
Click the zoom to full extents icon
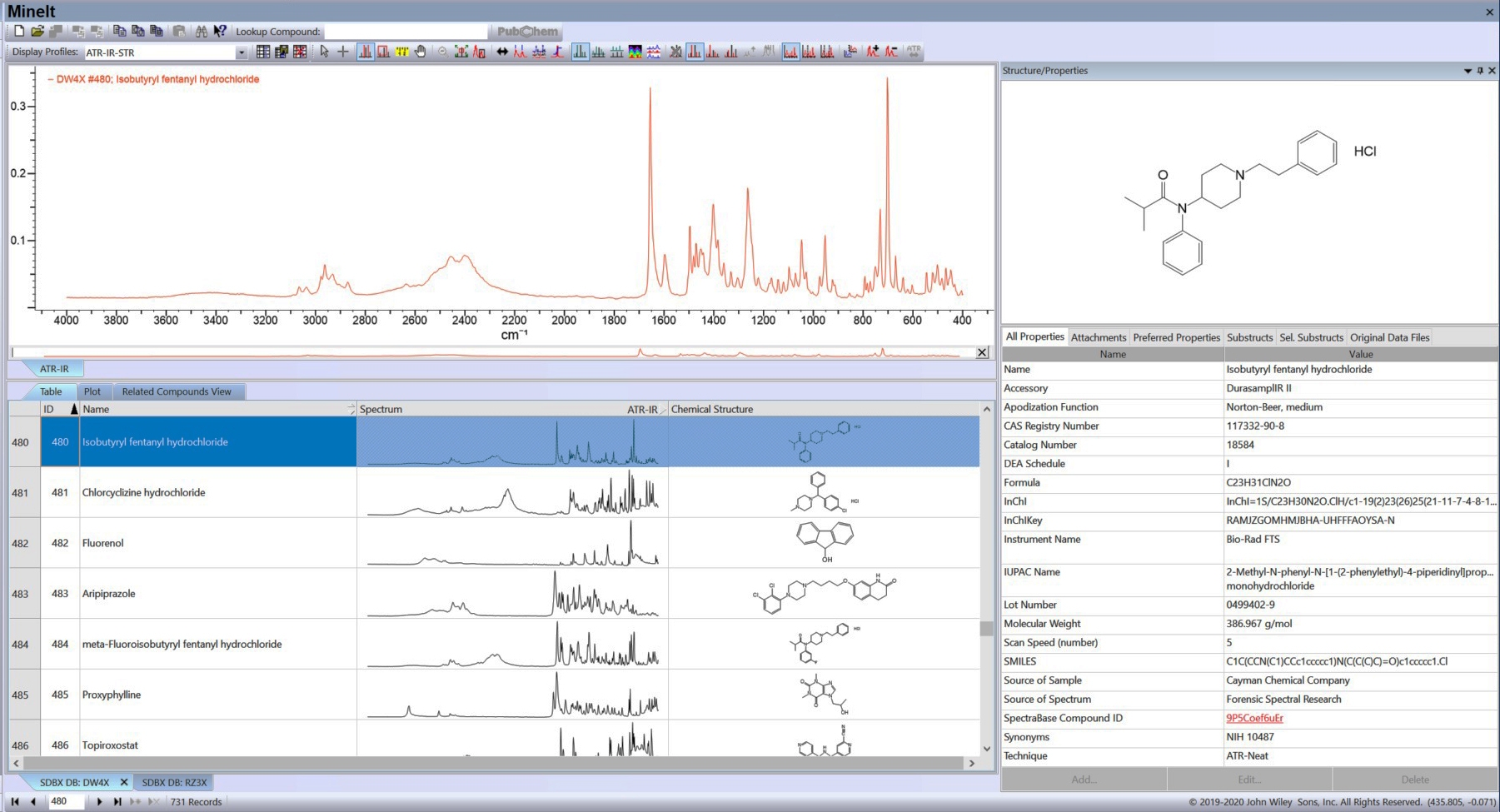(461, 52)
